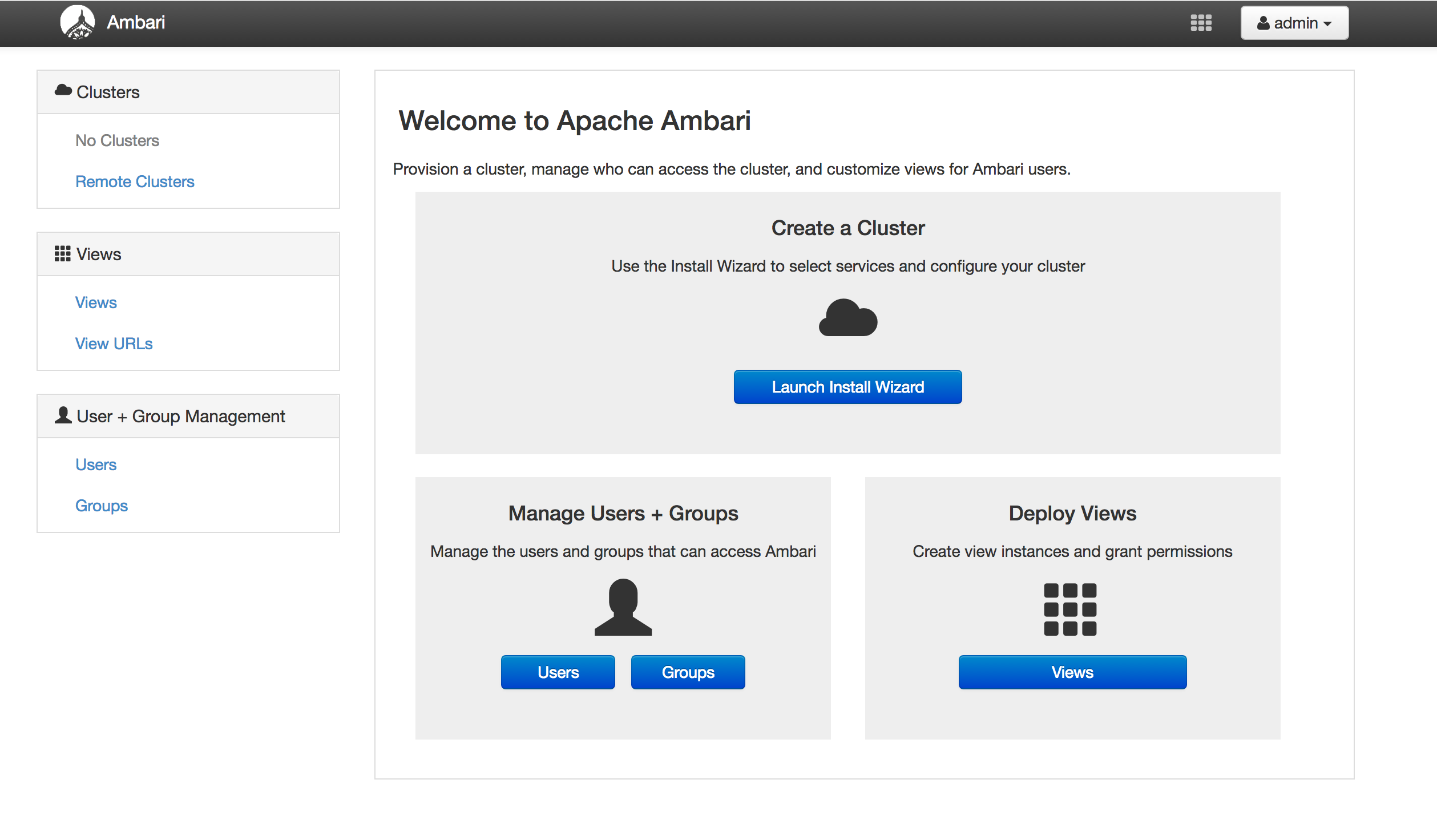
Task: Click the Ambari logo icon
Action: click(x=78, y=23)
